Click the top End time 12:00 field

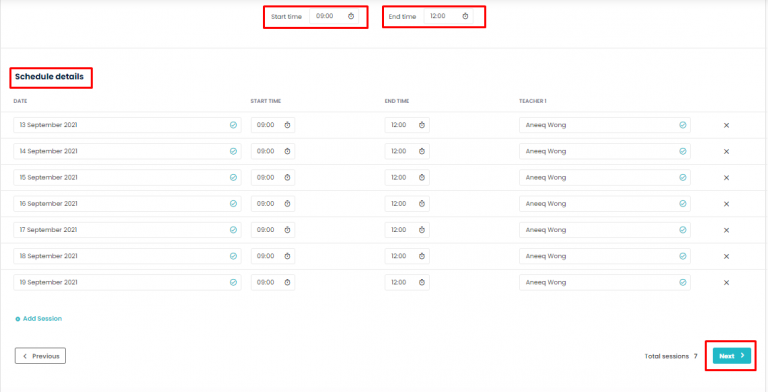[x=449, y=16]
